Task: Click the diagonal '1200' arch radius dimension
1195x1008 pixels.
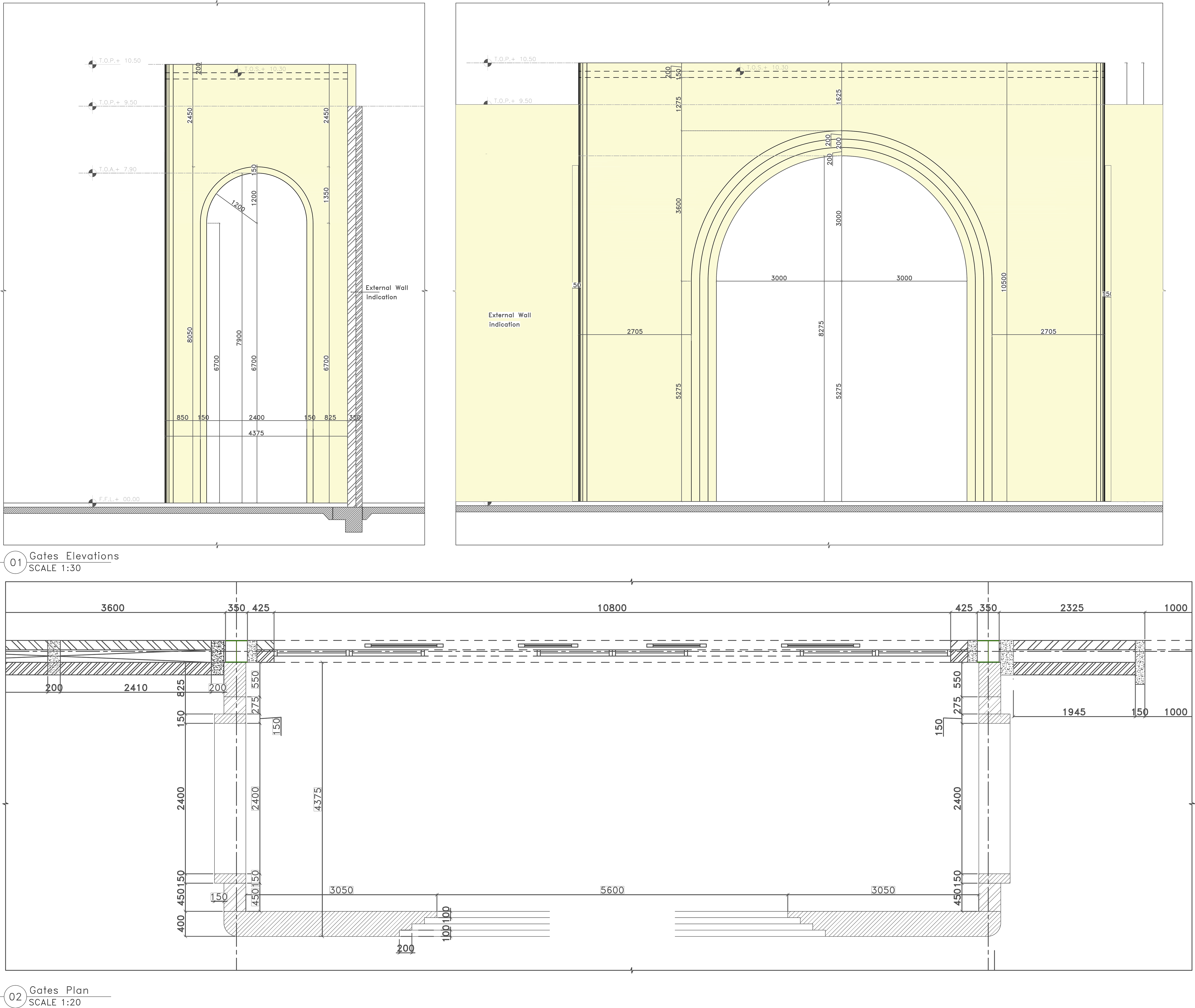Action: (x=238, y=206)
